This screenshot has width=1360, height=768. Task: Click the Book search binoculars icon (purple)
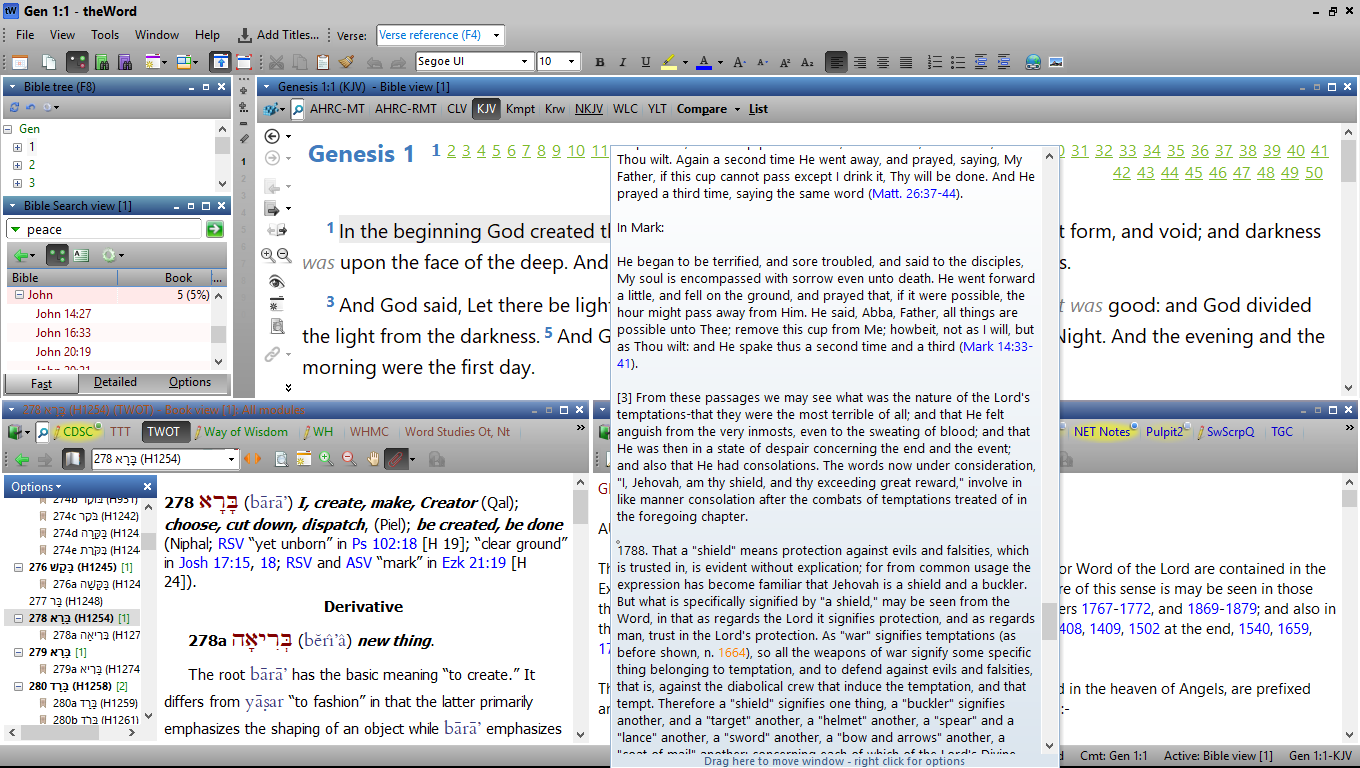click(125, 62)
